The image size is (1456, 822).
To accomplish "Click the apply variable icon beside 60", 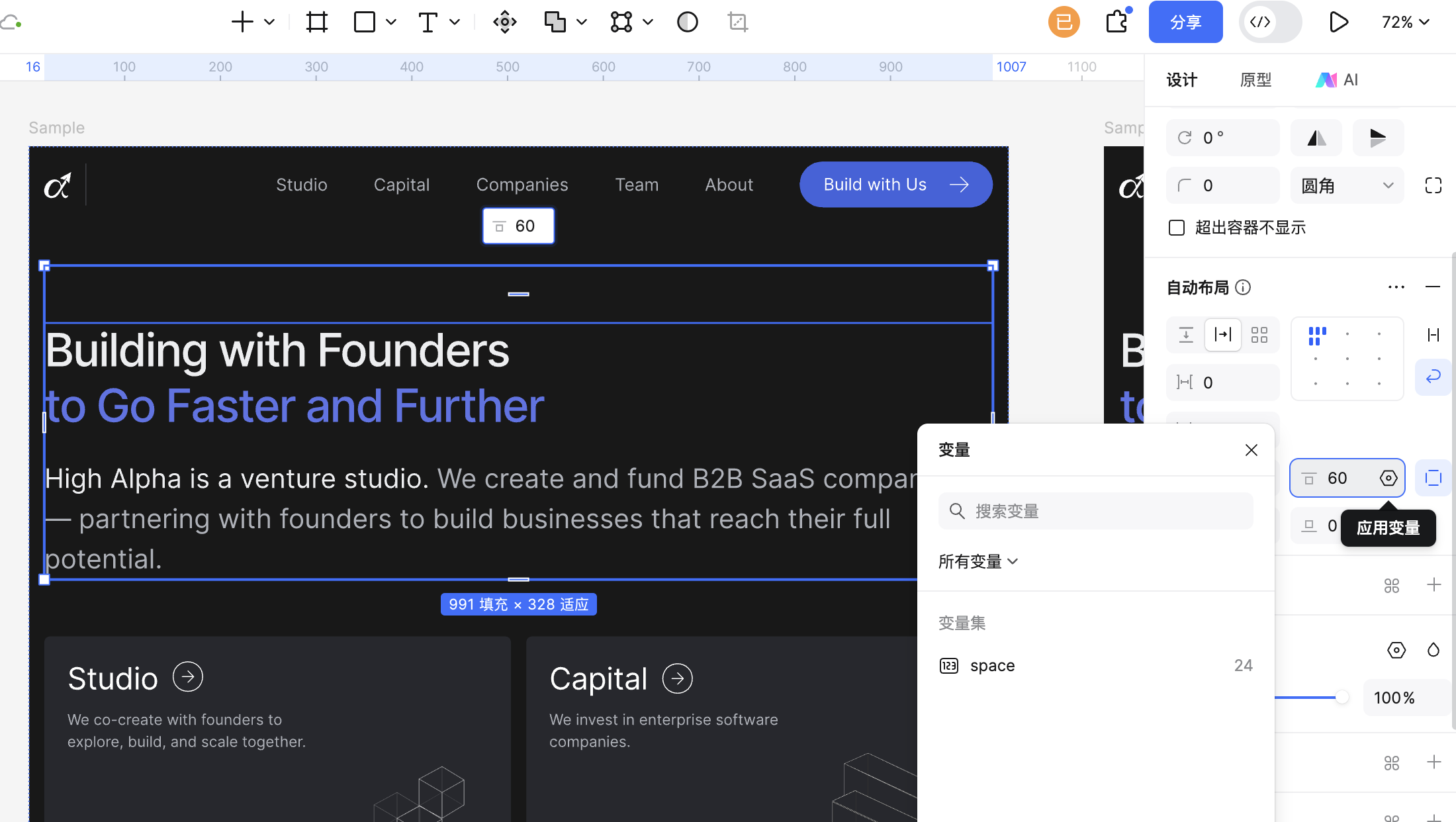I will point(1388,478).
